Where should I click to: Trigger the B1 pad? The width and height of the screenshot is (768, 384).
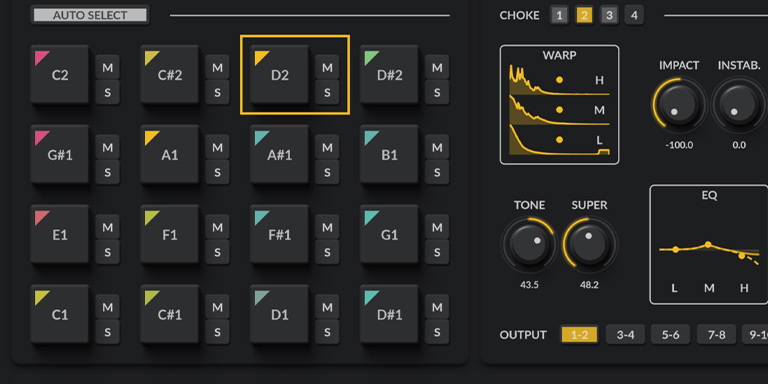(389, 154)
